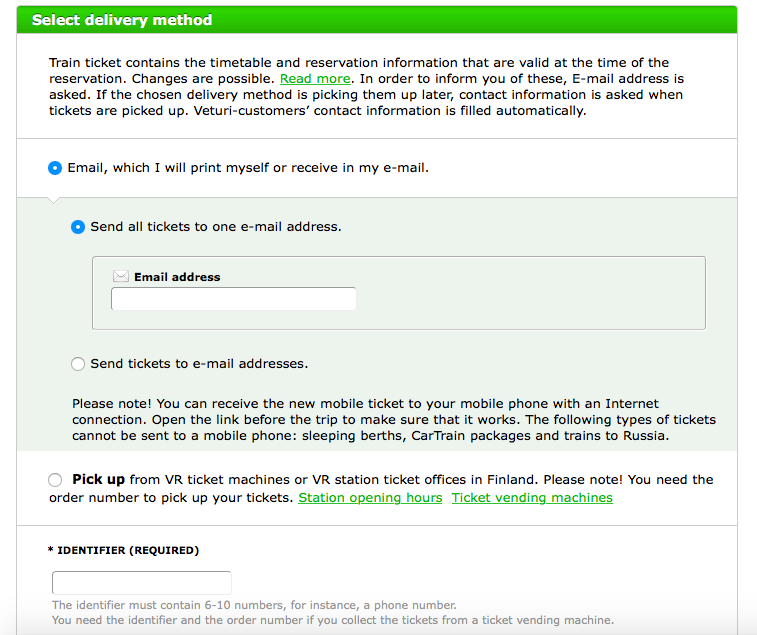Click the "Select delivery method" green header

coord(122,20)
